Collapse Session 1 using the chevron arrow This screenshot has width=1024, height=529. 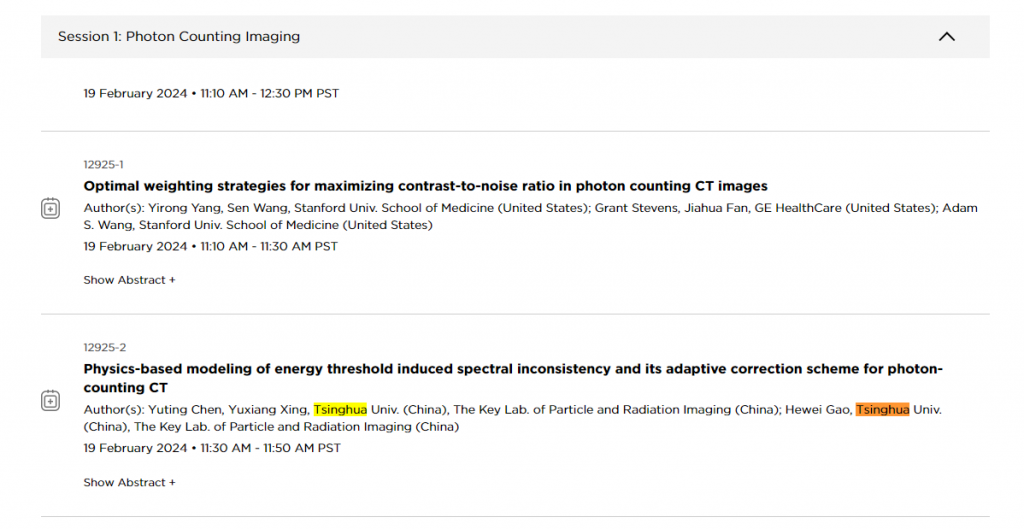coord(946,37)
